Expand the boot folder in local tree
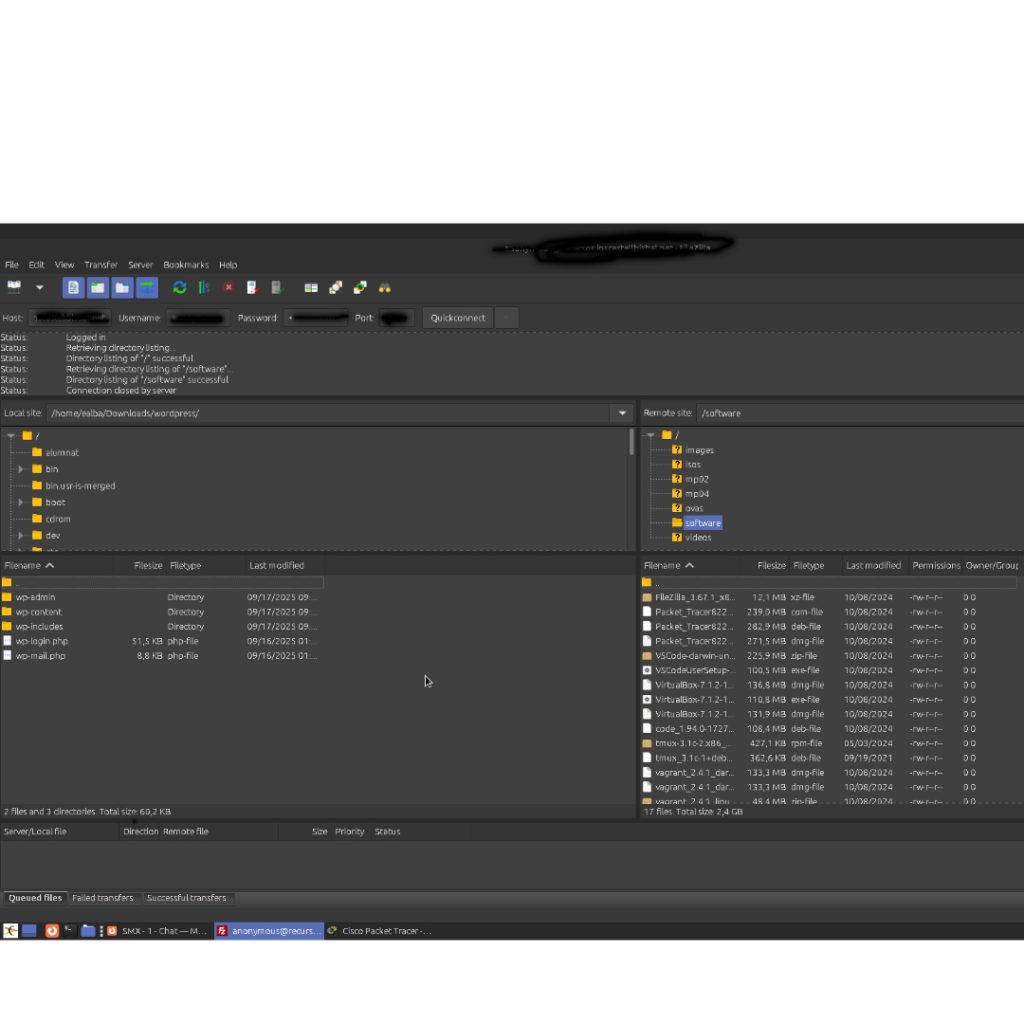The image size is (1024, 1024). 21,502
